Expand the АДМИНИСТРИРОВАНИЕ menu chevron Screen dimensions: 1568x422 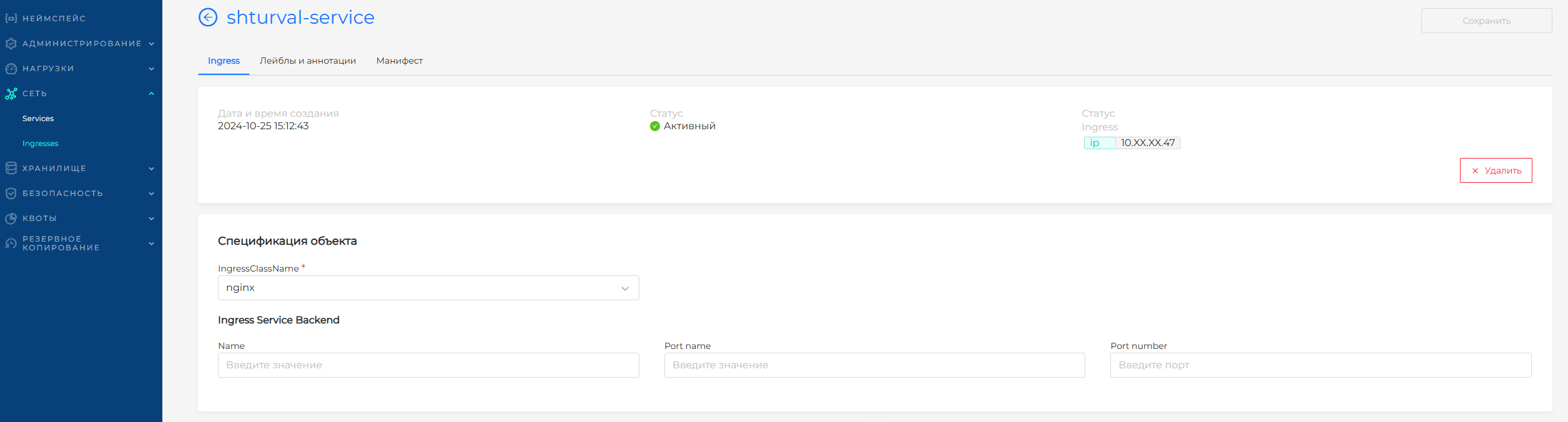point(151,44)
